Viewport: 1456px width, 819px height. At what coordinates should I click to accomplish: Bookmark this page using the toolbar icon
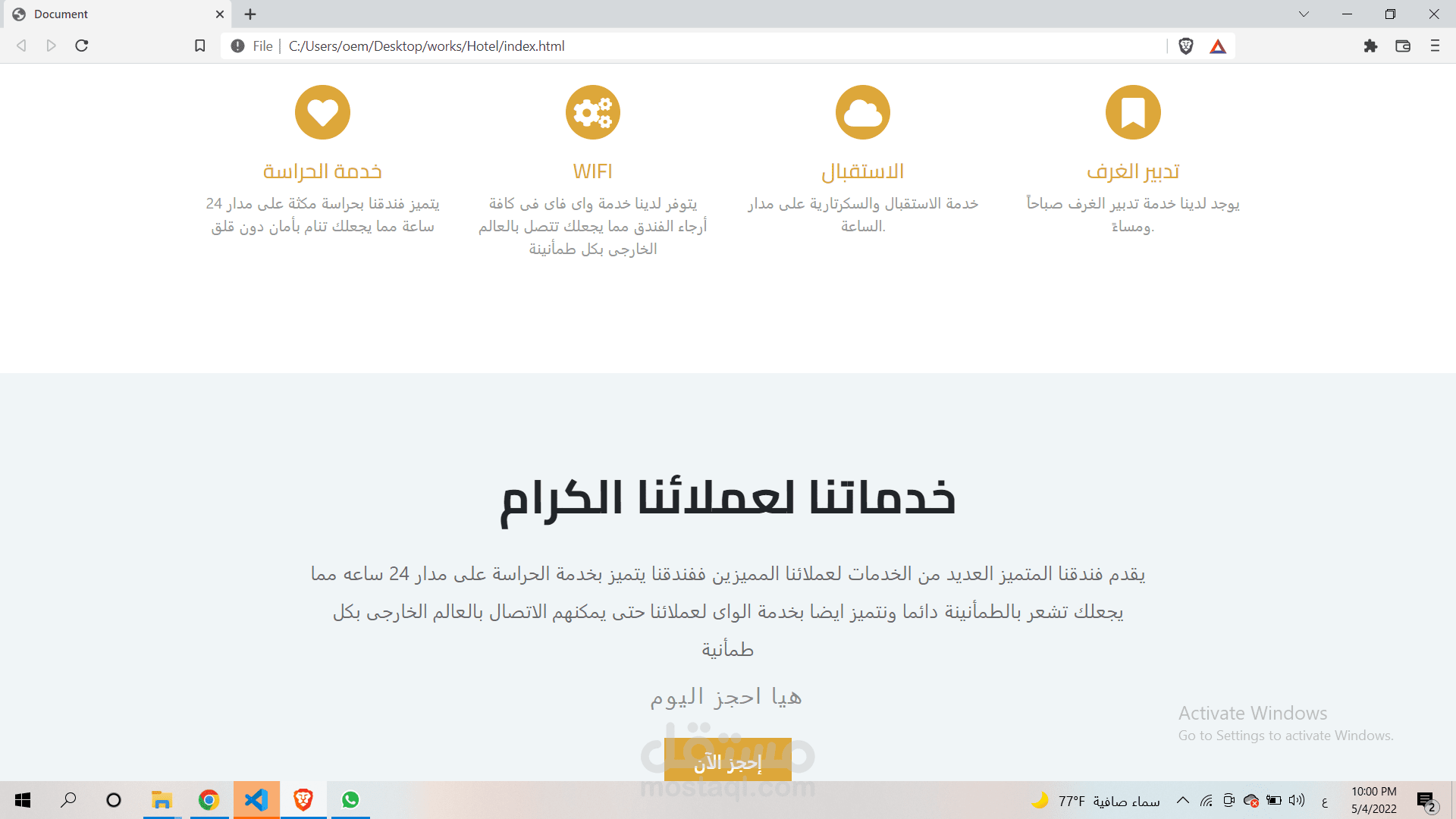(200, 46)
